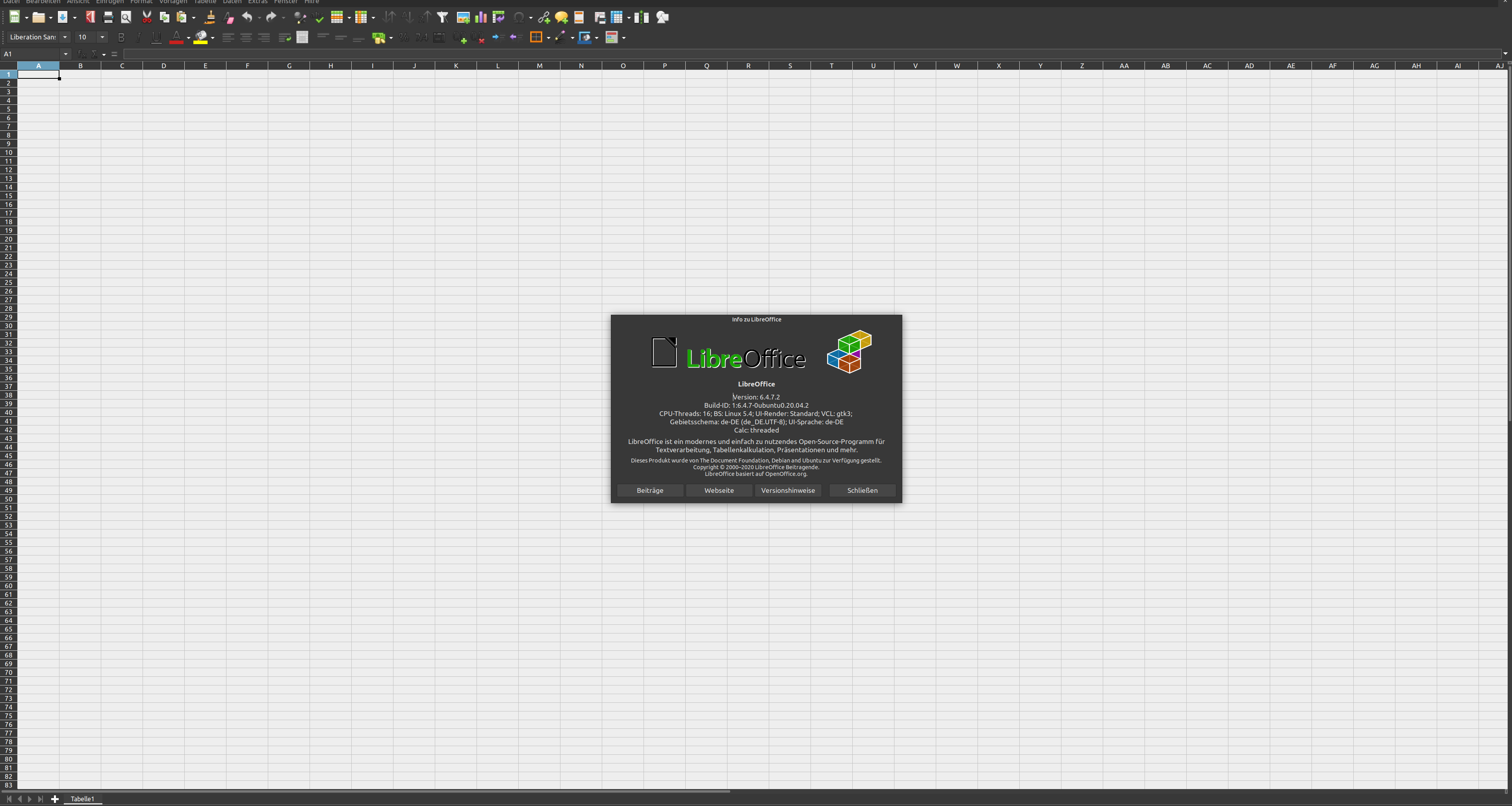The width and height of the screenshot is (1512, 806).
Task: Click the Insert Chart icon
Action: click(x=481, y=17)
